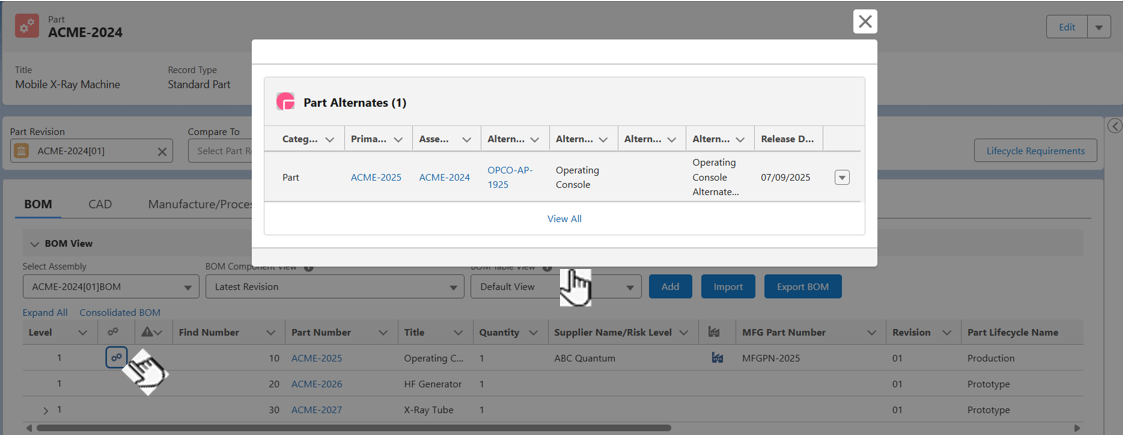
Task: Collapse the BOM View section
Action: pos(34,244)
